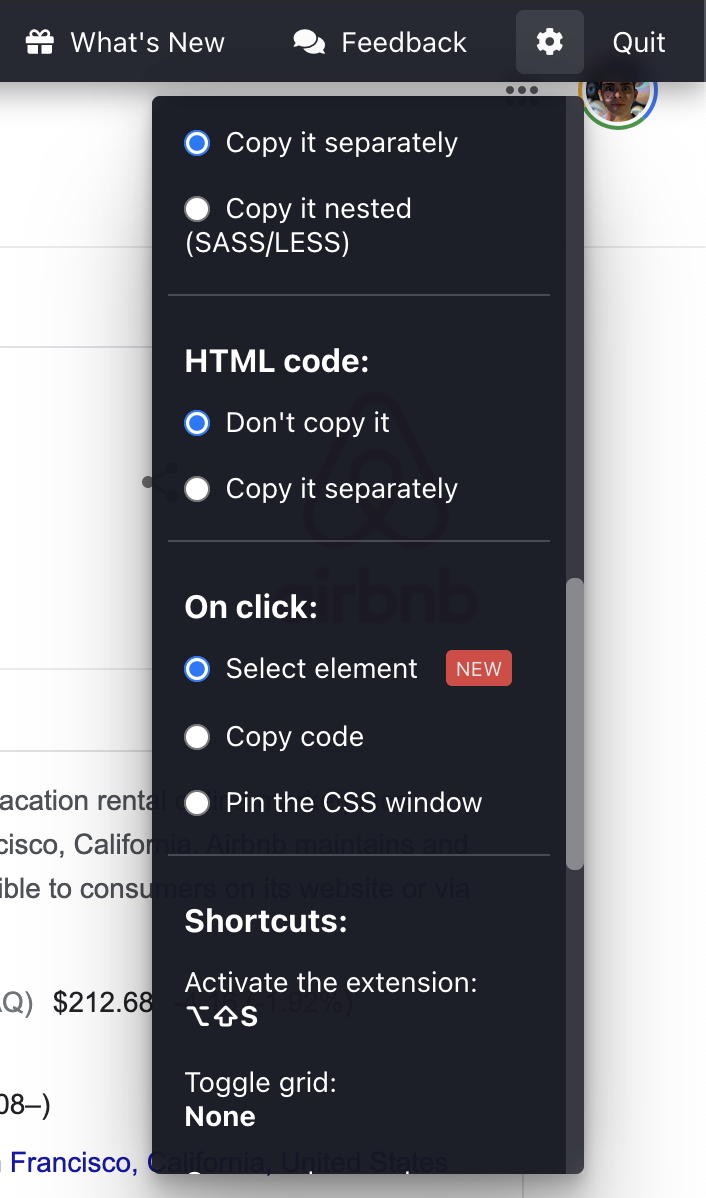
Task: Click the red NEW badge
Action: pyautogui.click(x=479, y=669)
